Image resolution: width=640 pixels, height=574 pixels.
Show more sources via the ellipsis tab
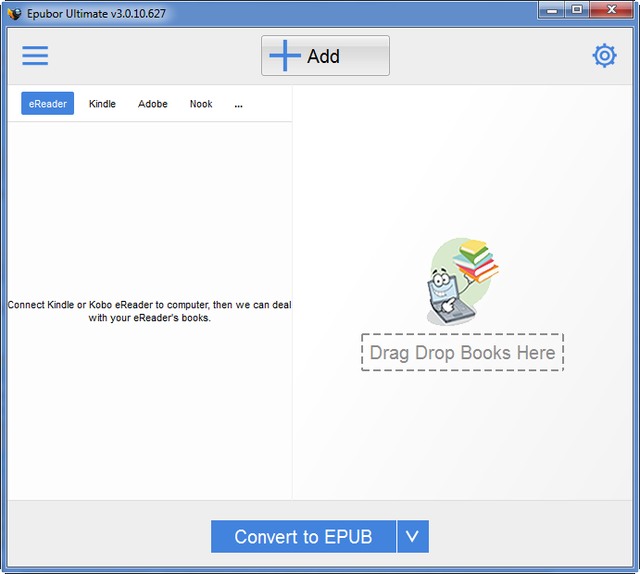coord(238,104)
